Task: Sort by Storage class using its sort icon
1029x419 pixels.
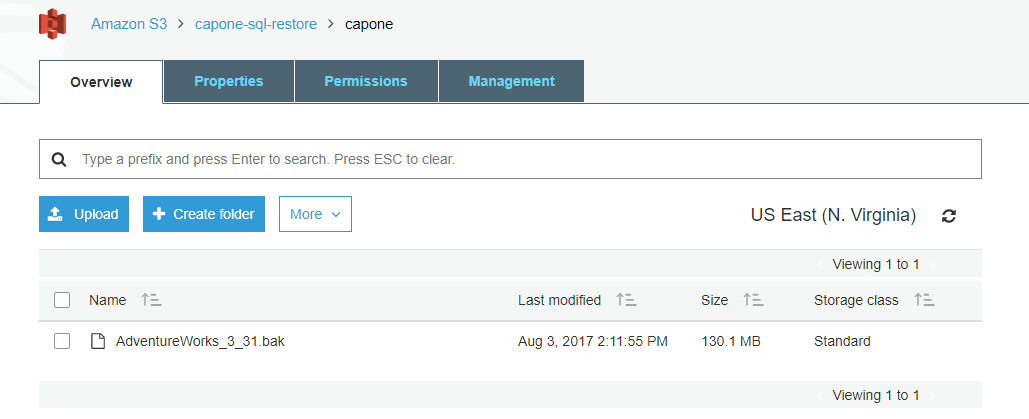Action: (x=924, y=301)
